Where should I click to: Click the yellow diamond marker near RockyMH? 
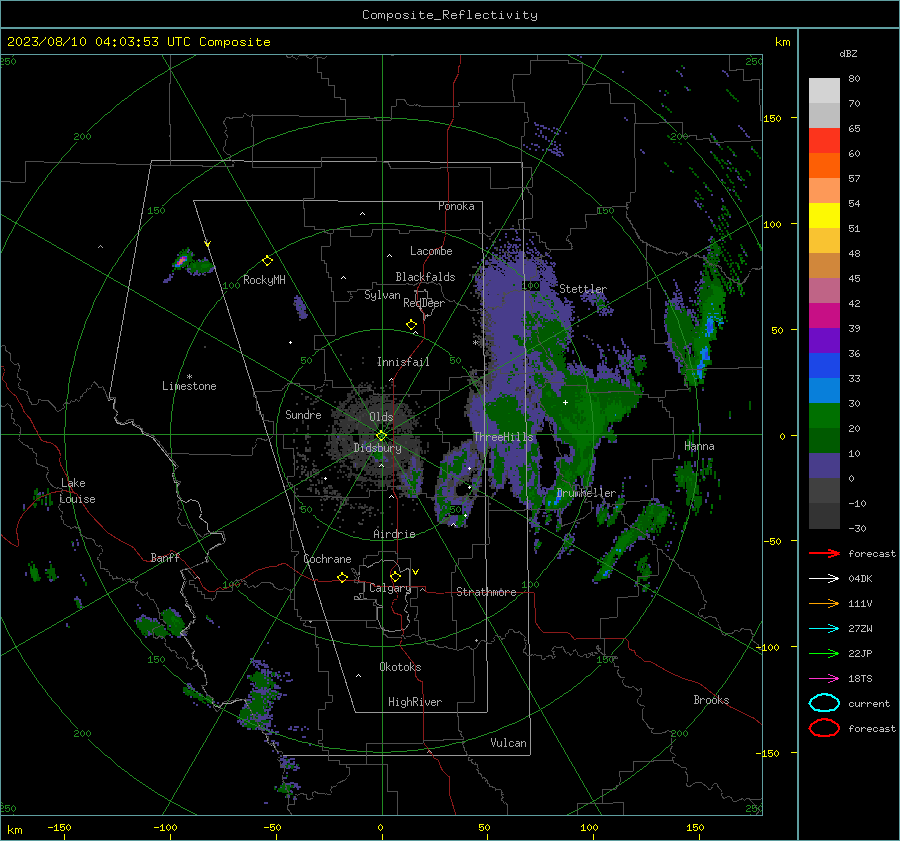[x=267, y=261]
